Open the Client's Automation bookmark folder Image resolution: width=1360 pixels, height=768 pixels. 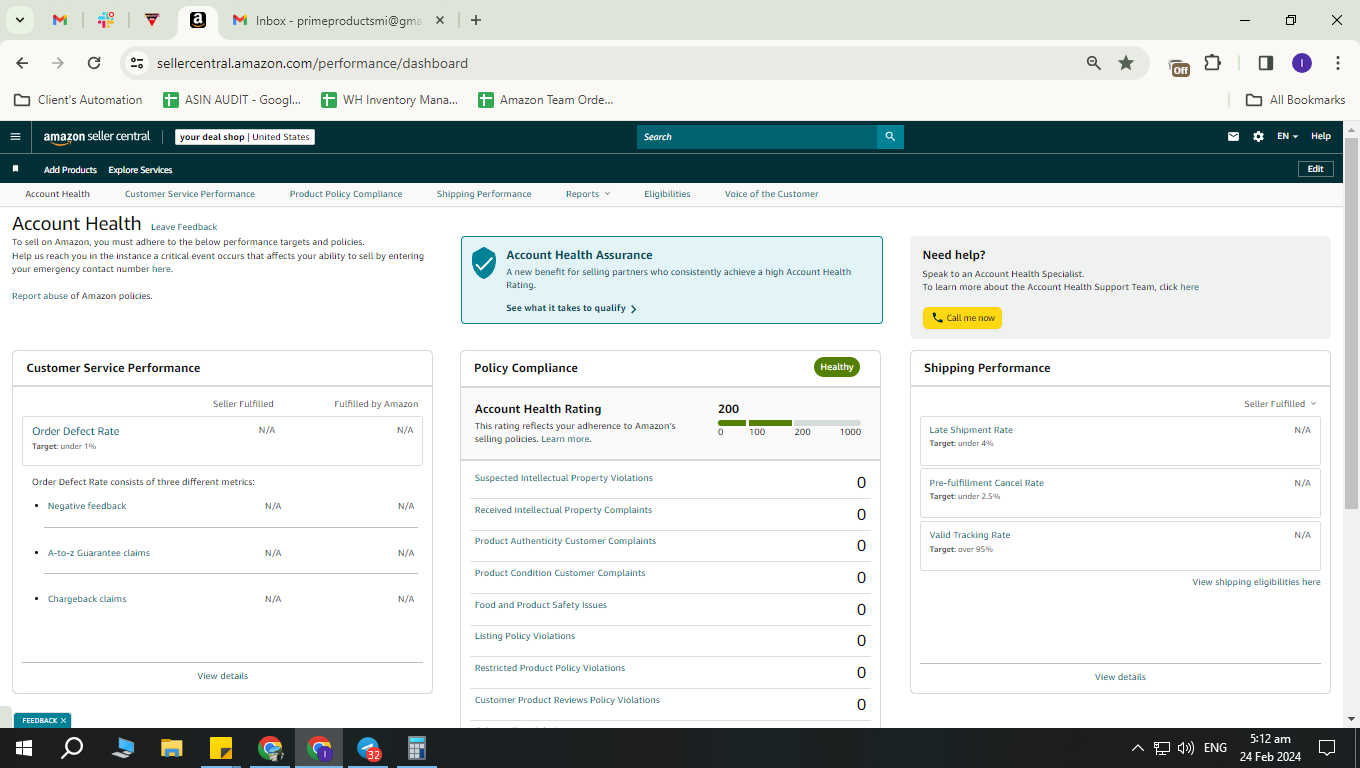(x=78, y=100)
